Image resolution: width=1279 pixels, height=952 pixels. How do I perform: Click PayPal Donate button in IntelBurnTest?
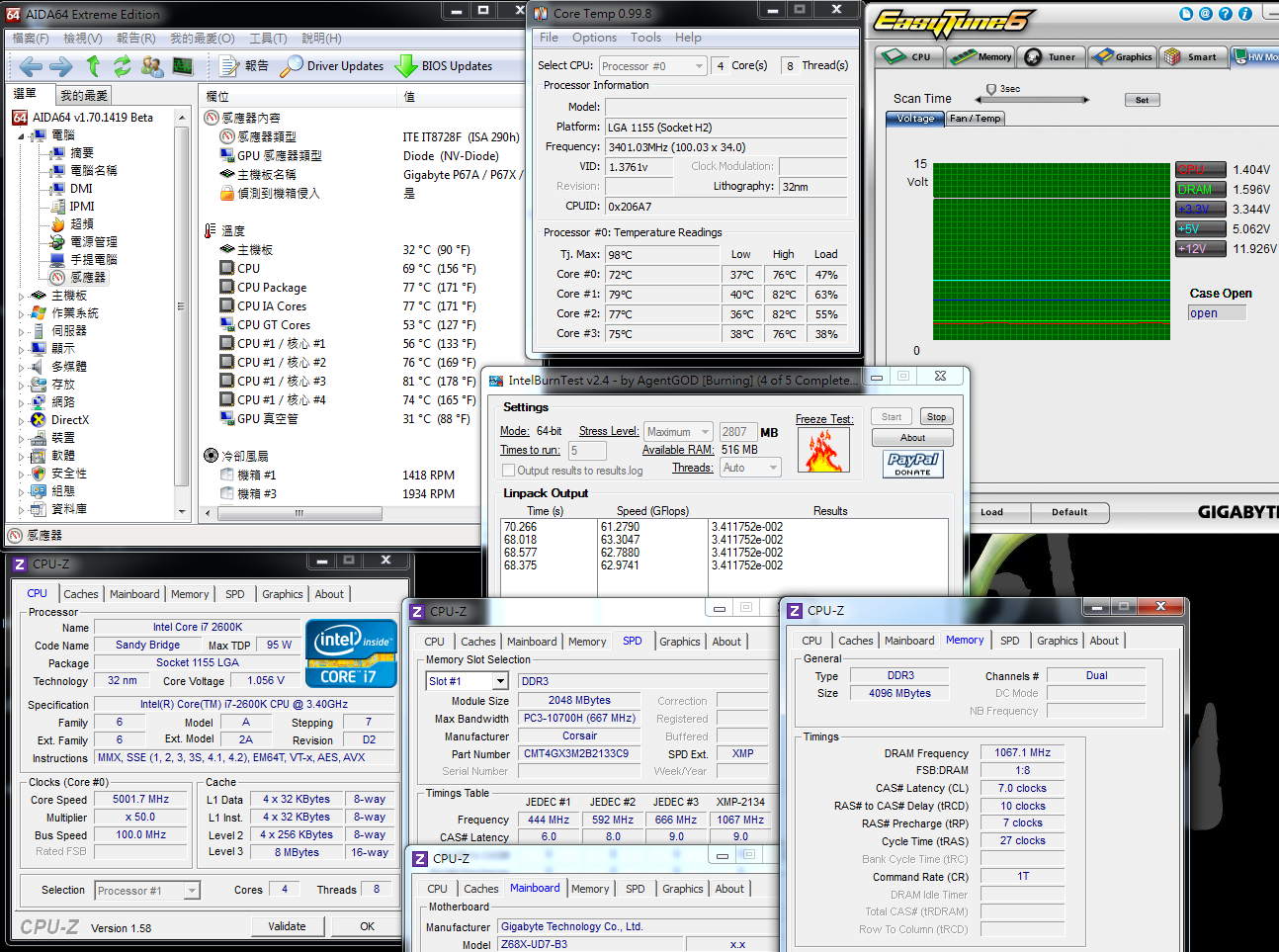click(913, 464)
